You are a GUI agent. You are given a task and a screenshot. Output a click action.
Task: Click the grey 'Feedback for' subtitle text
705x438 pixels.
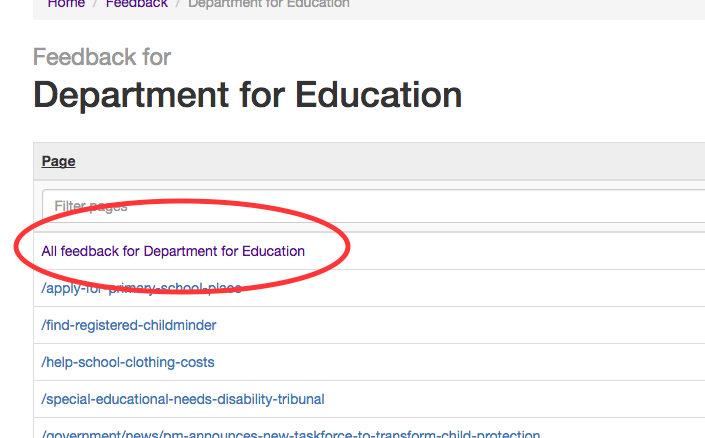tap(102, 57)
